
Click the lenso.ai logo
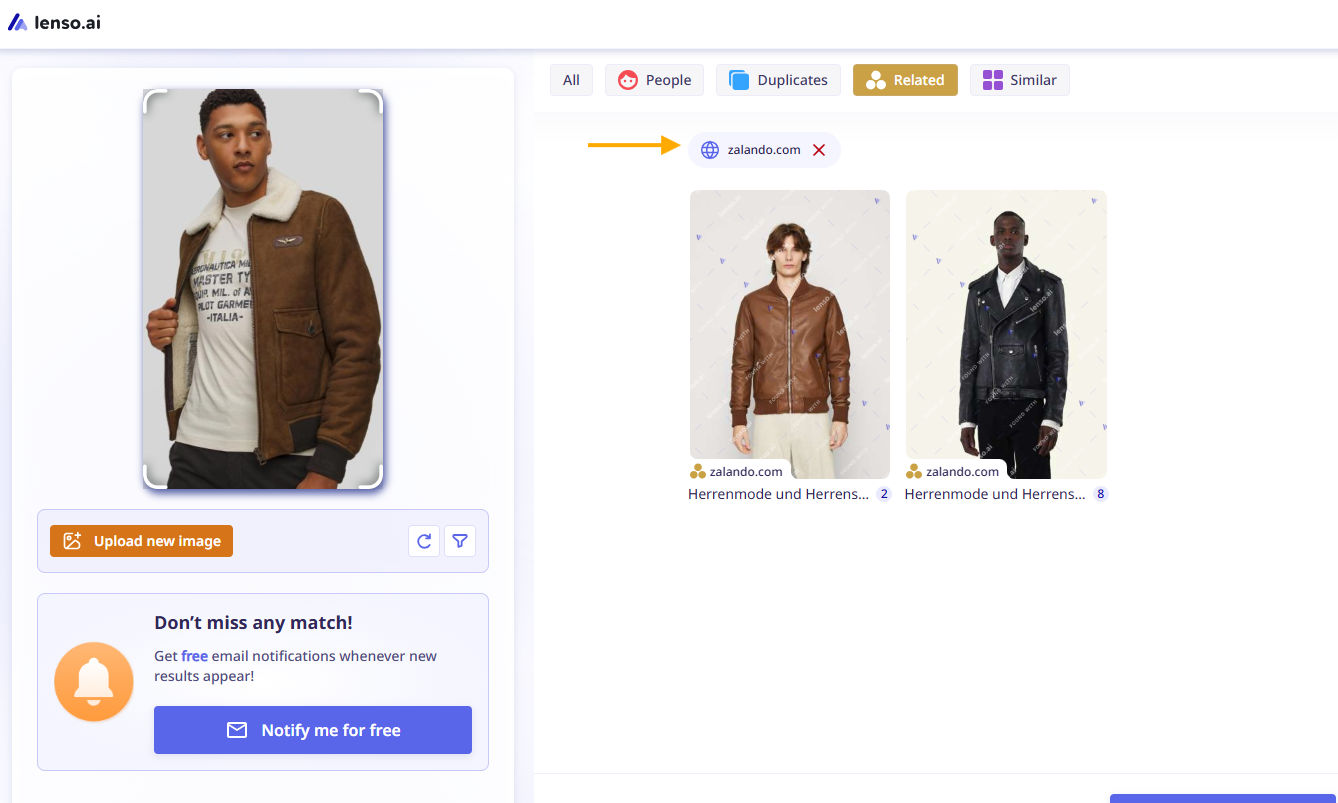click(x=54, y=22)
